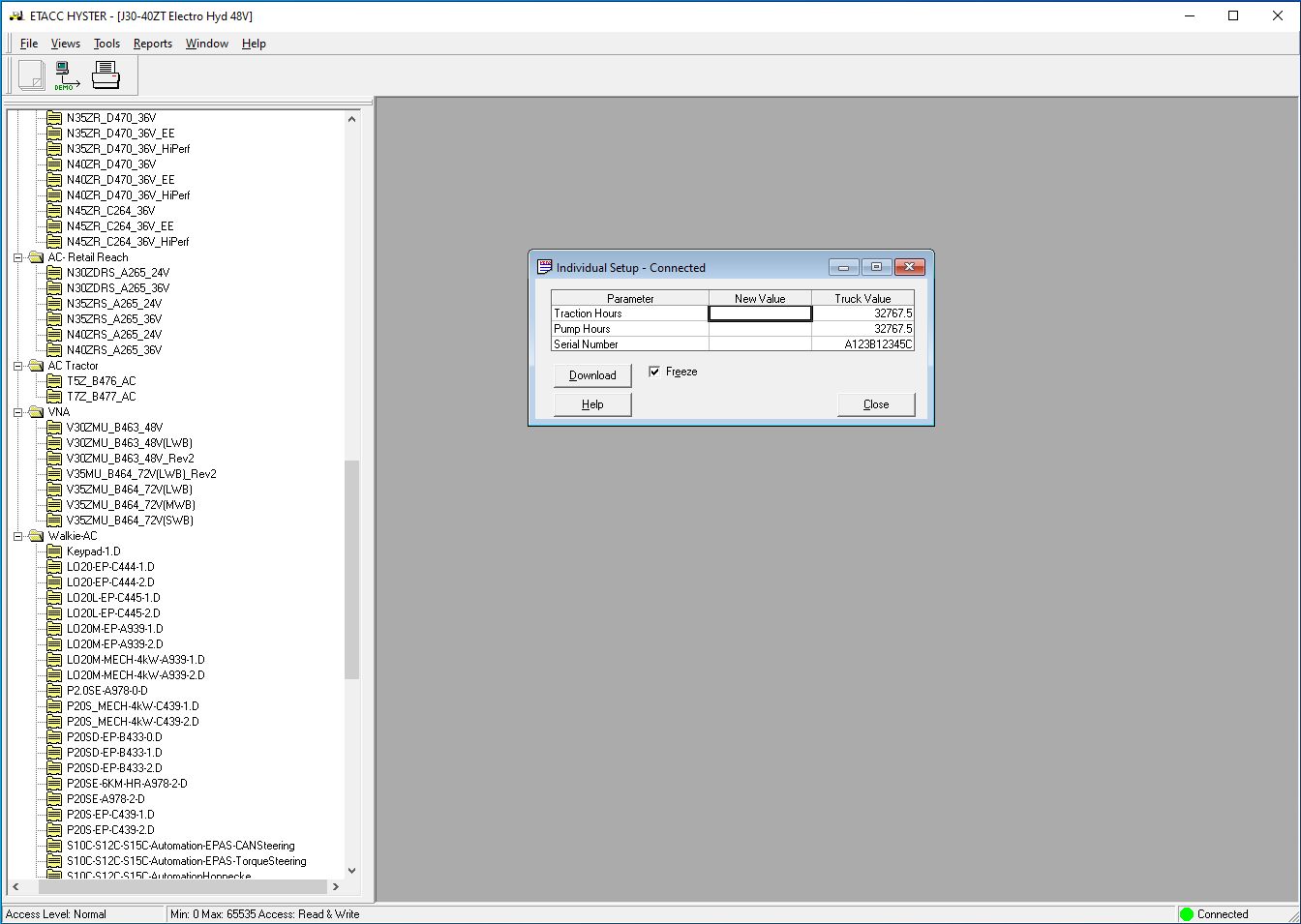The height and width of the screenshot is (924, 1301).
Task: Restore the Individual Setup dialog window
Action: point(876,267)
